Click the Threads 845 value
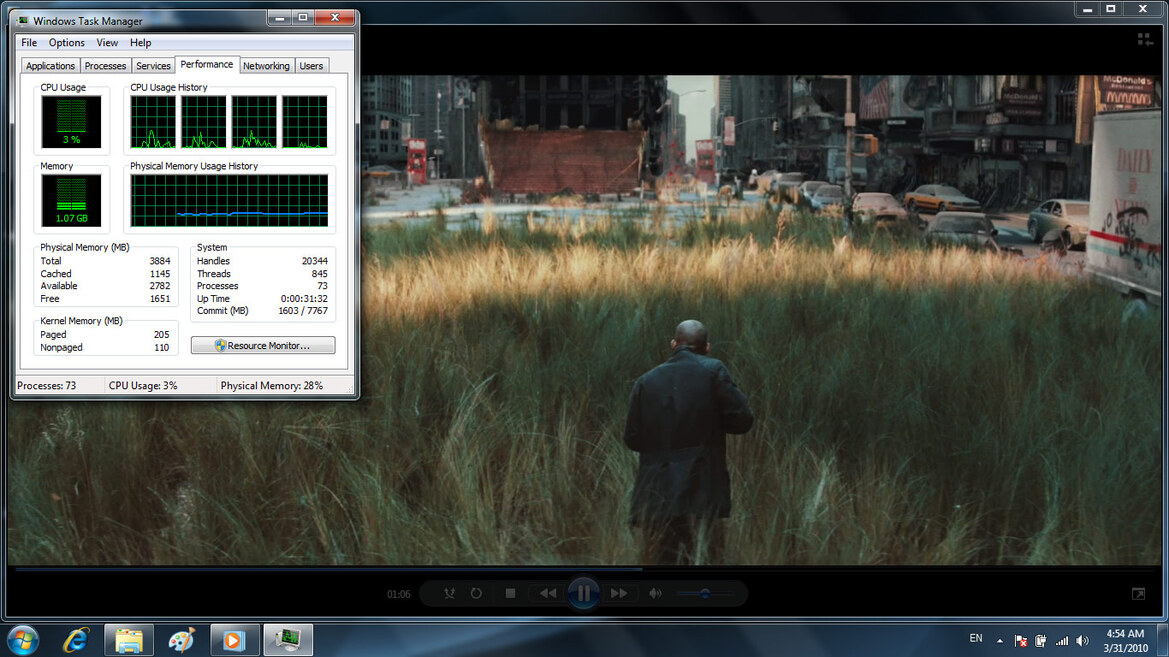Viewport: 1169px width, 657px height. (320, 274)
